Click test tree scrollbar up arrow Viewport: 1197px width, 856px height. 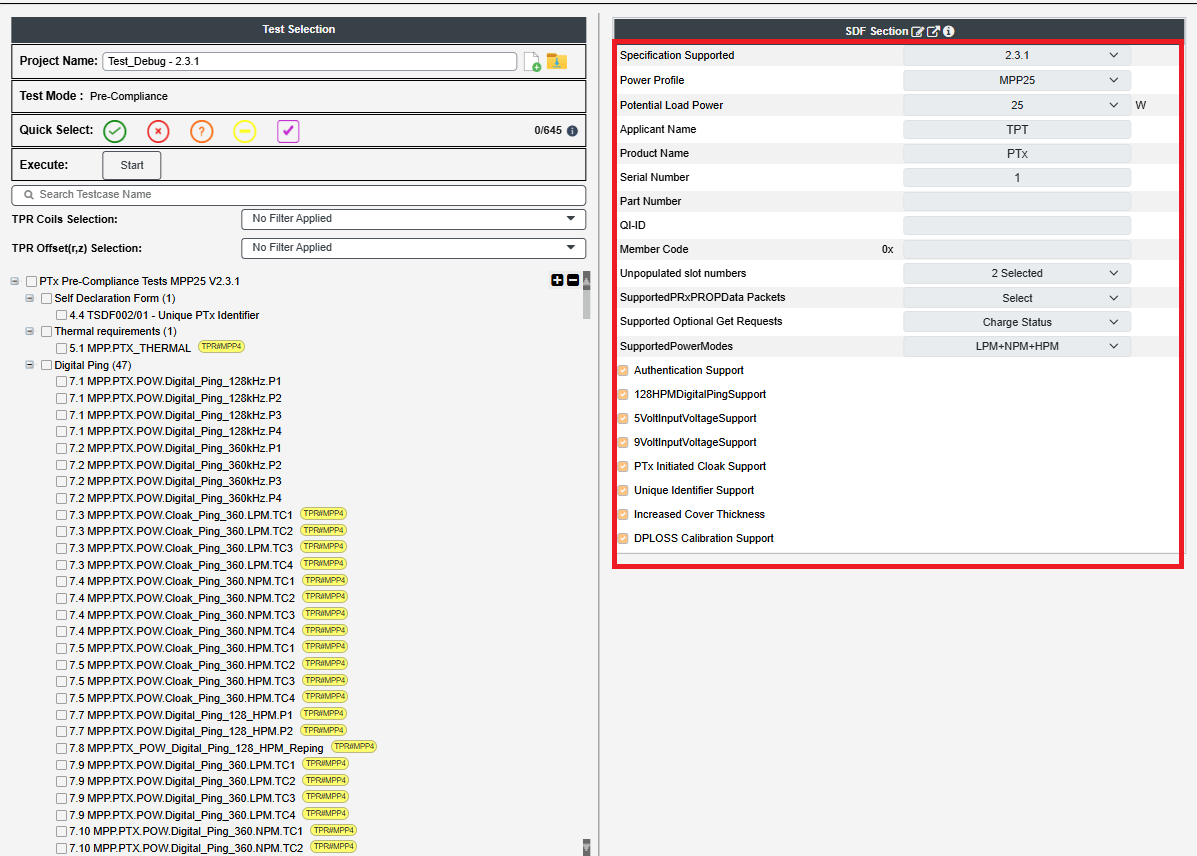[586, 279]
